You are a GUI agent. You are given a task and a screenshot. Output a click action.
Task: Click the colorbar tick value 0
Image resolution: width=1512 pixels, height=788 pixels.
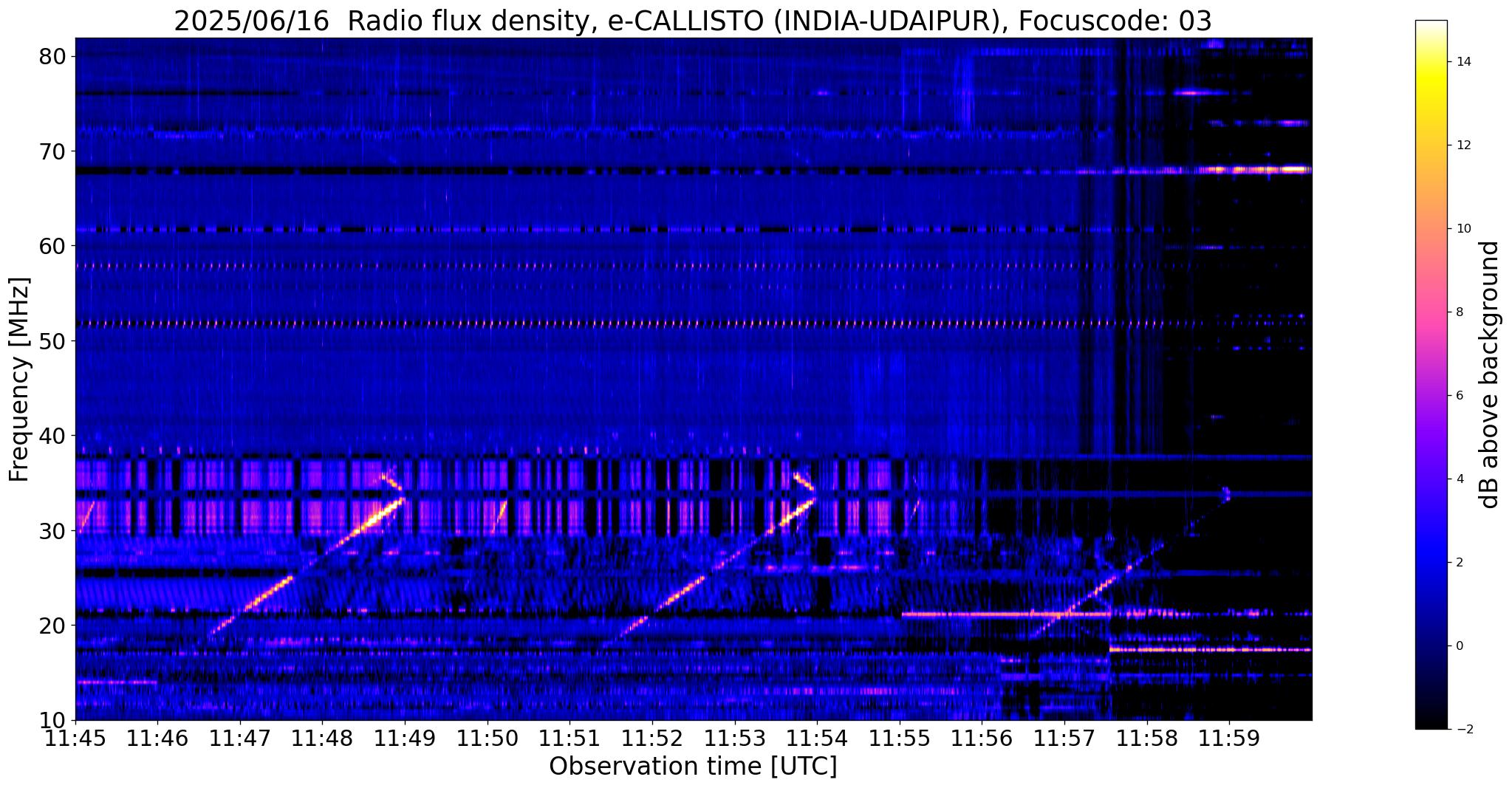coord(1460,646)
